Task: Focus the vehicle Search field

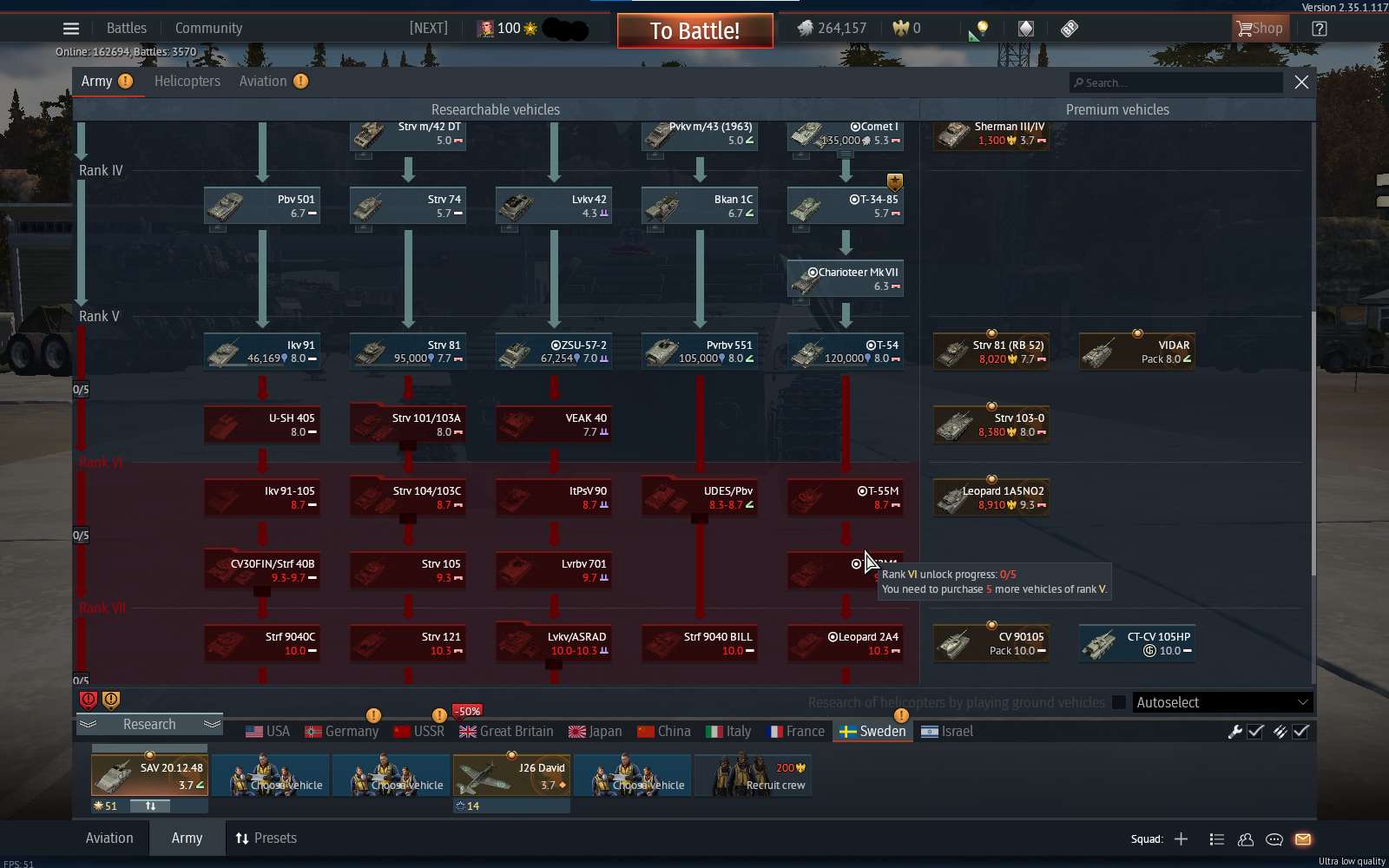Action: point(1175,82)
